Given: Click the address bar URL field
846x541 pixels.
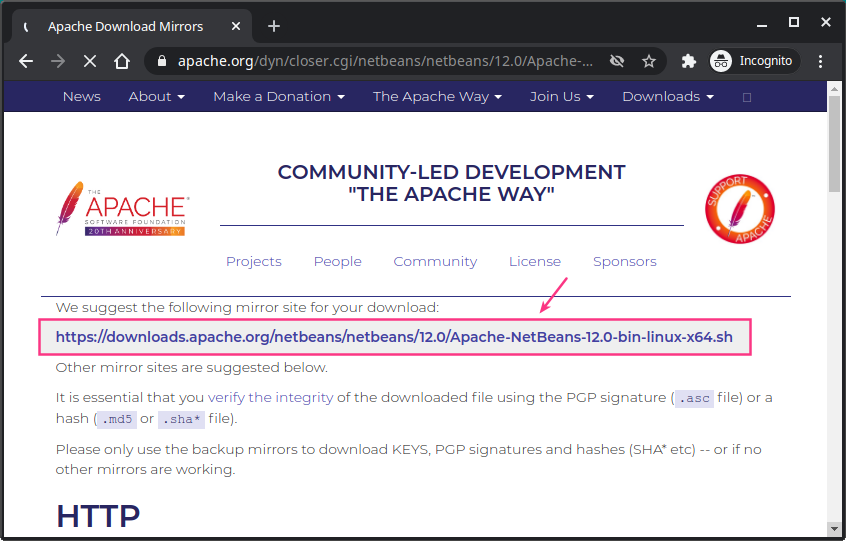Looking at the screenshot, I should (x=386, y=61).
